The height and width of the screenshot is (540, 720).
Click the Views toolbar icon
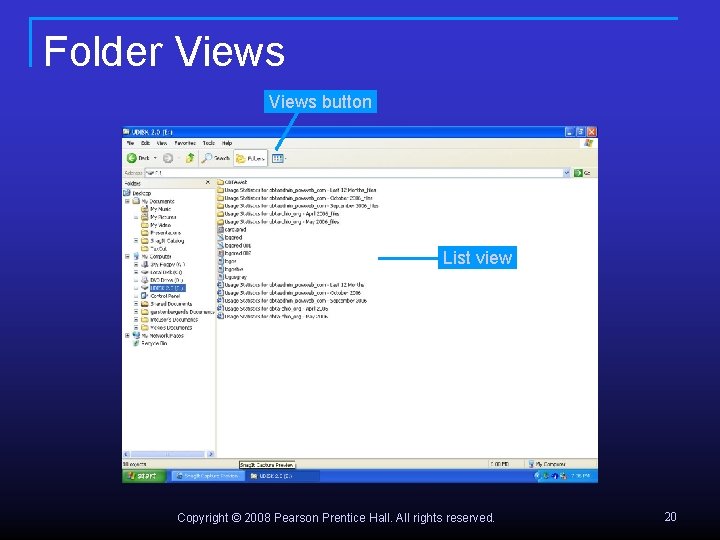point(277,158)
